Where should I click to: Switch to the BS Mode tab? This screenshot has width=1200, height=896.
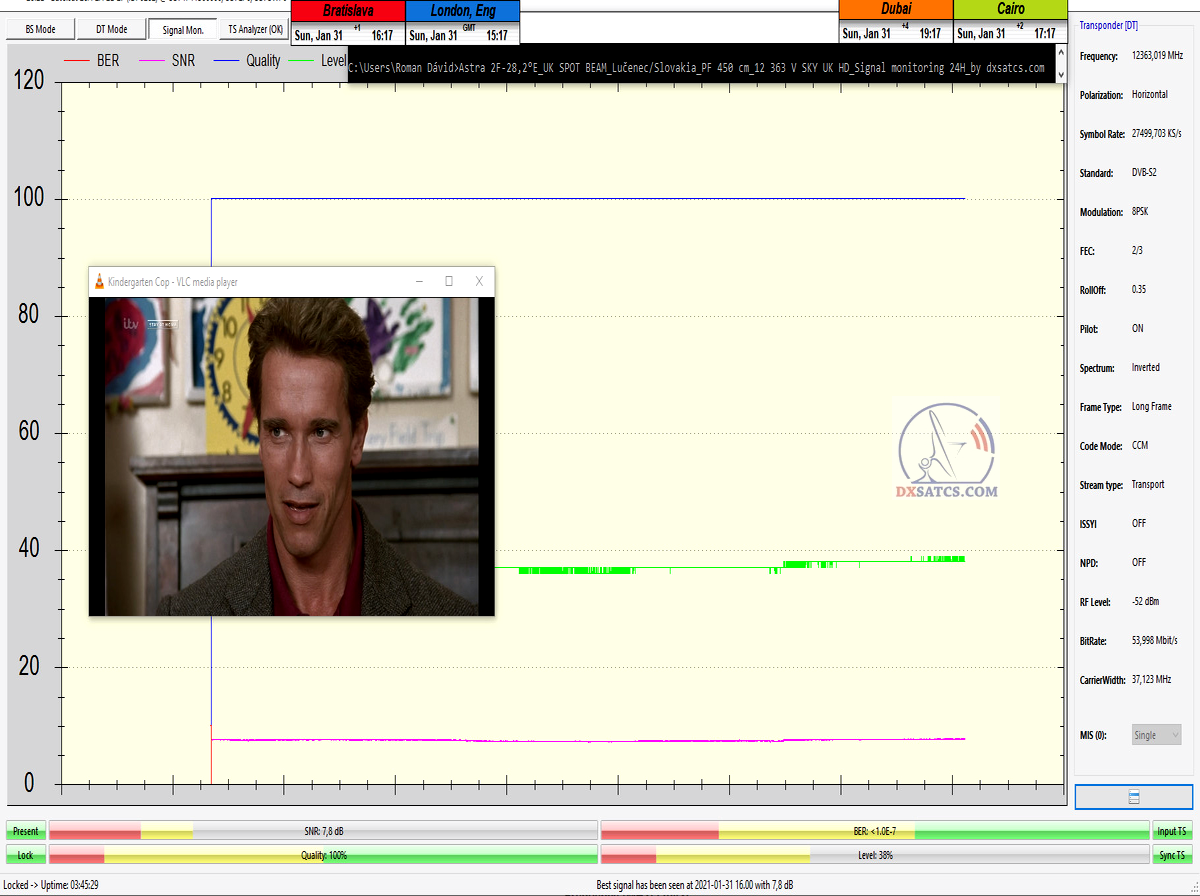coord(40,30)
